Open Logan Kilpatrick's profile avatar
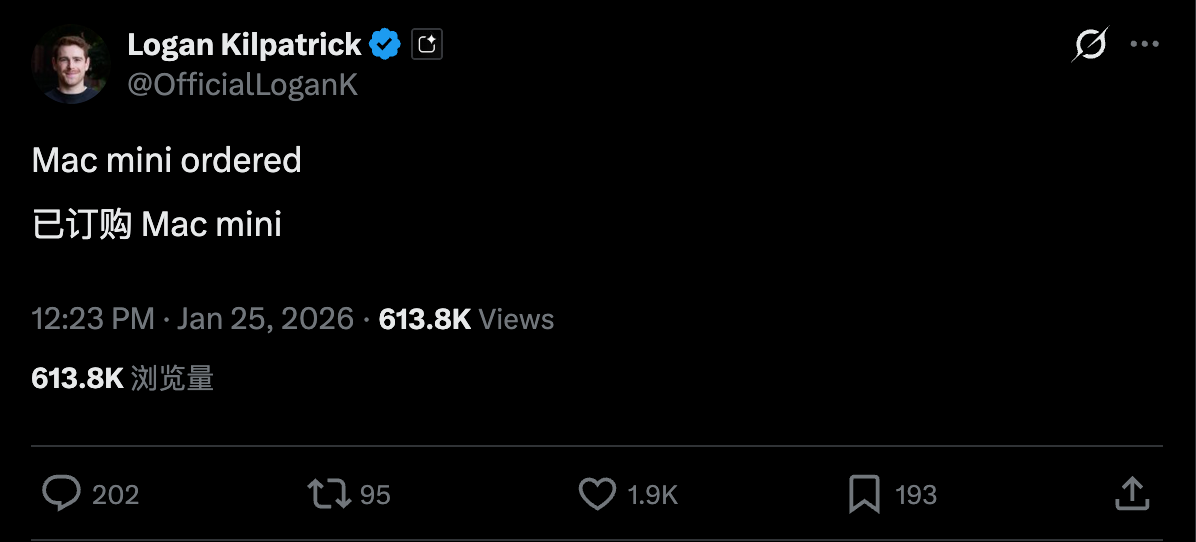 pos(71,65)
